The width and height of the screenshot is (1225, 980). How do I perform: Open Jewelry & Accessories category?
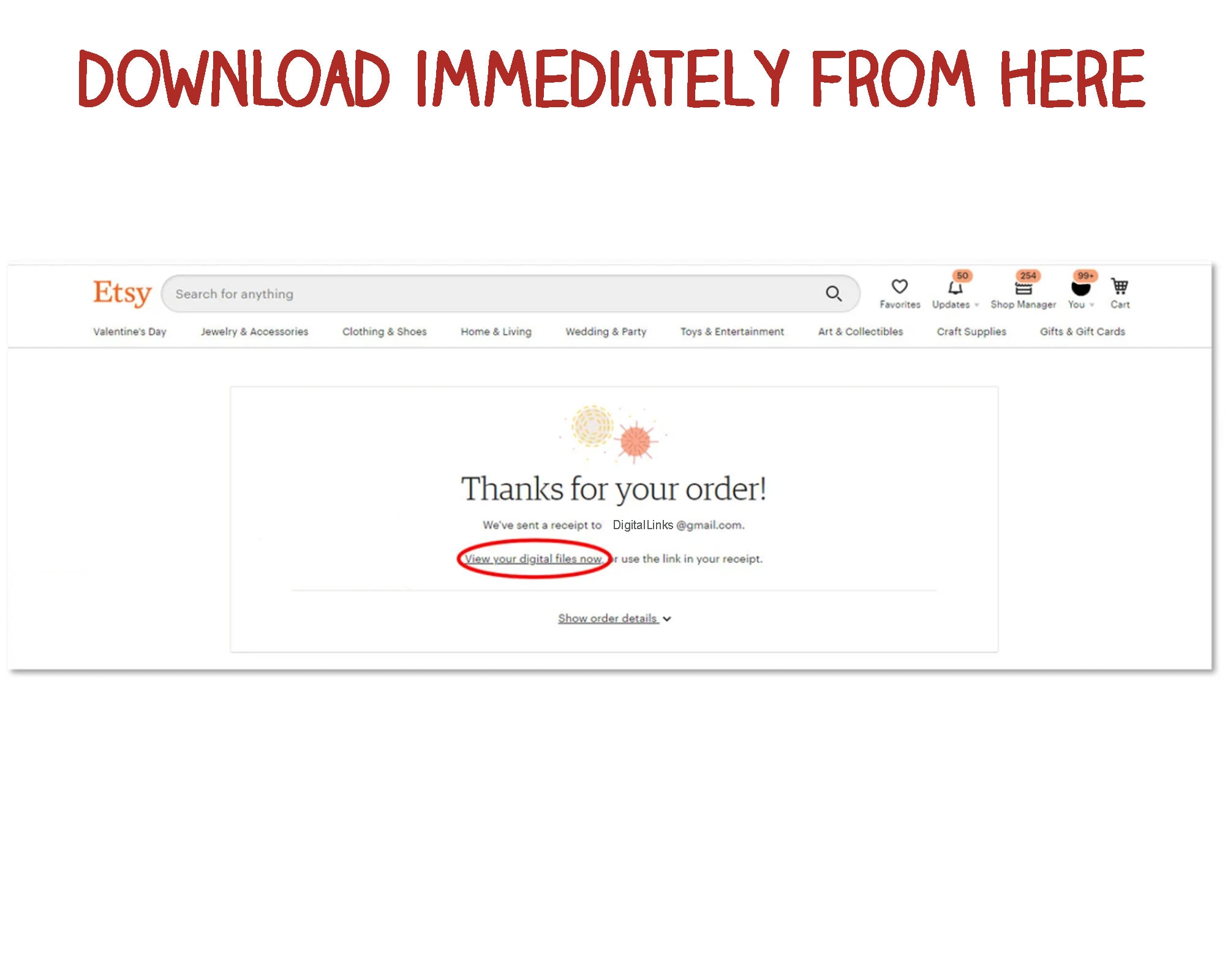(254, 331)
